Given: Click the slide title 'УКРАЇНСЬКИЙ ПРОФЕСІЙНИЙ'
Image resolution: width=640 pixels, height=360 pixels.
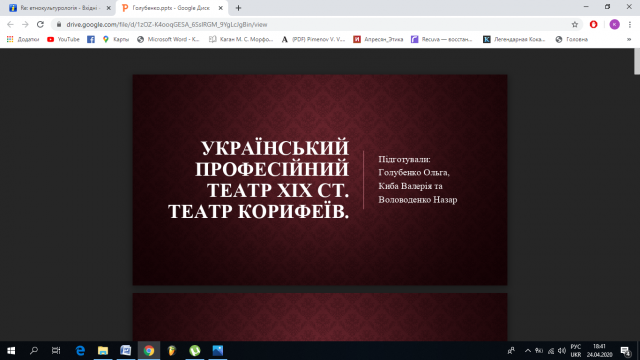Looking at the screenshot, I should [272, 158].
